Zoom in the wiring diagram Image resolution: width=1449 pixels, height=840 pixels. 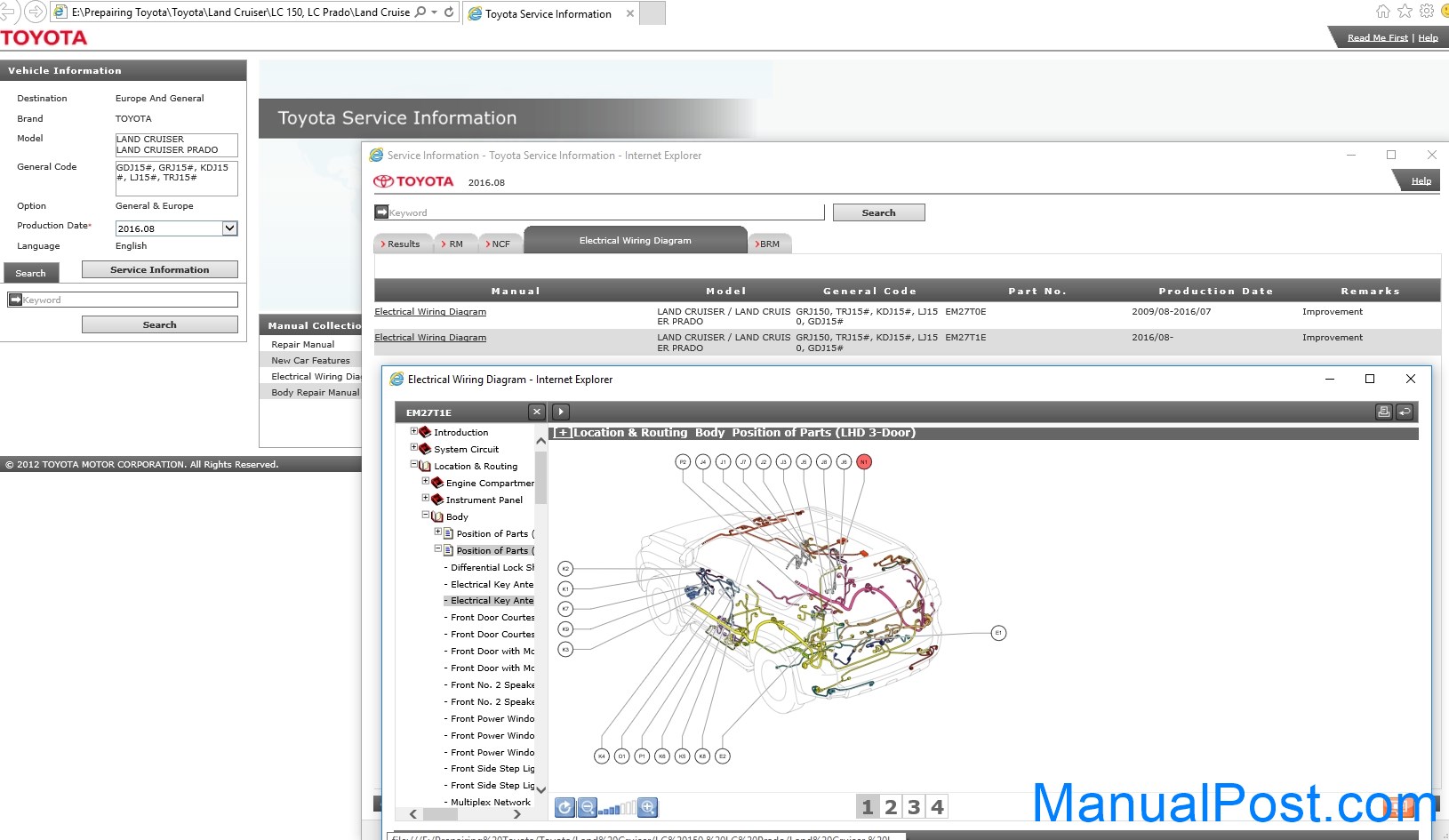tap(648, 807)
